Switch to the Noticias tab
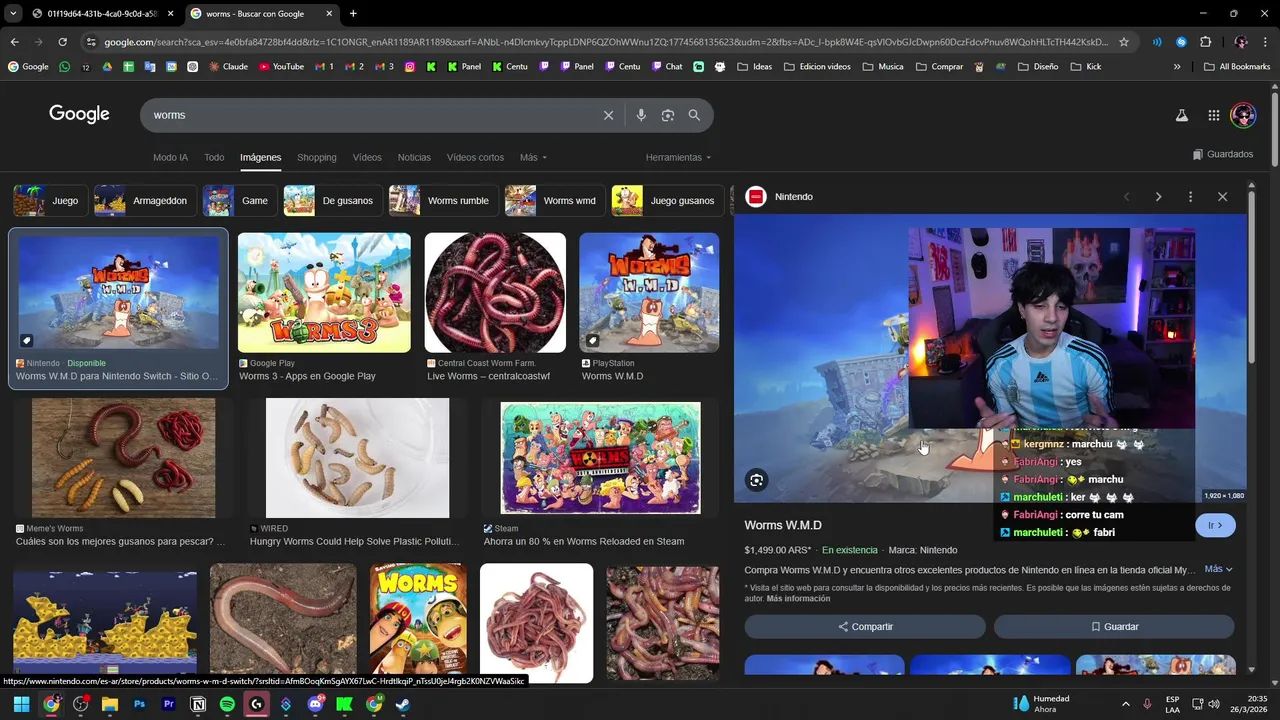Viewport: 1280px width, 720px height. click(414, 157)
